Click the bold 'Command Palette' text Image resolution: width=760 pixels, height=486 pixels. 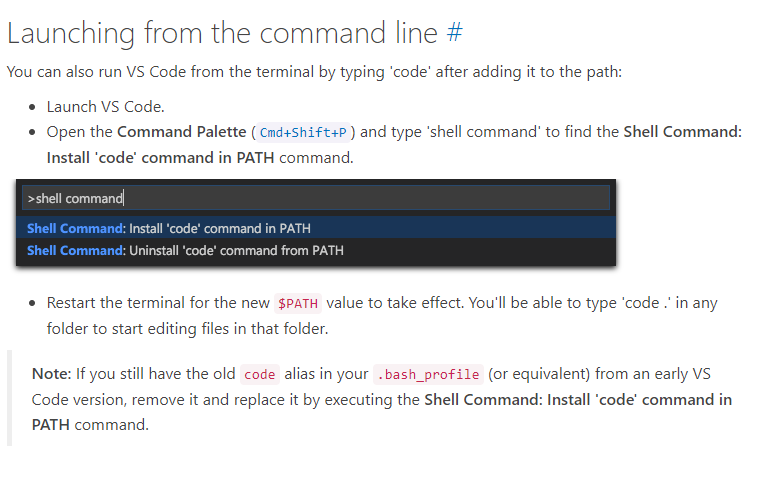tap(180, 132)
